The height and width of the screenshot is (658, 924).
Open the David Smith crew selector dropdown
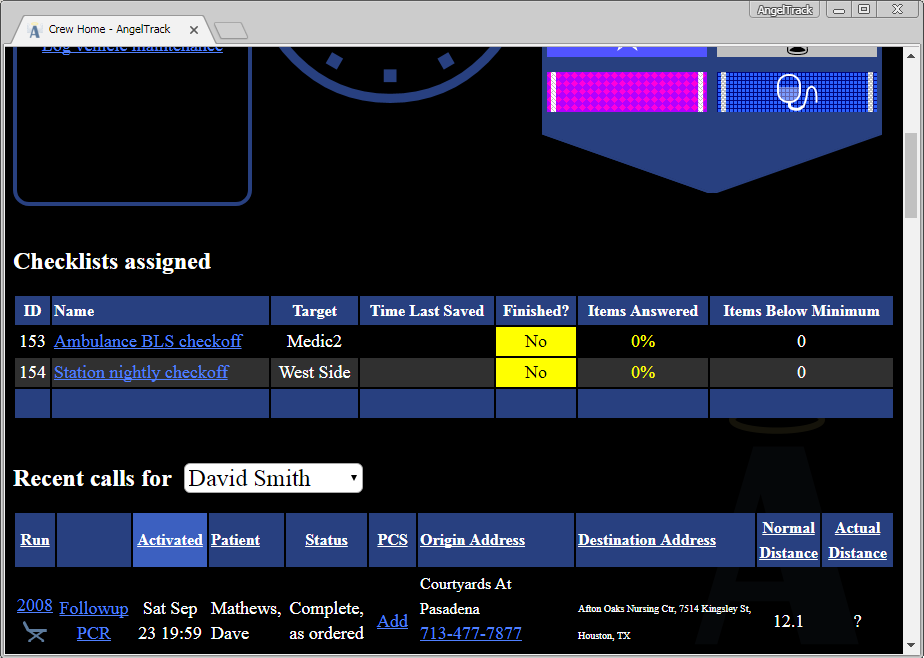tap(272, 478)
